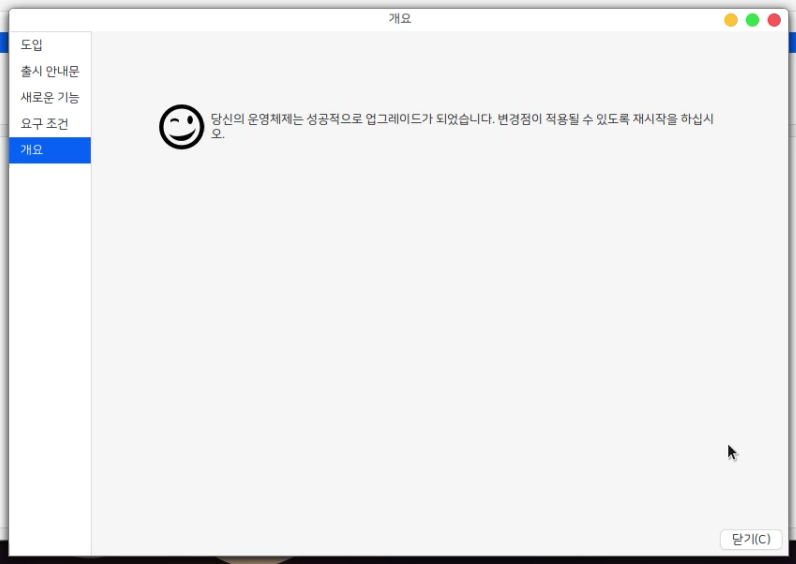796x564 pixels.
Task: Close the window using the red button
Action: point(773,20)
